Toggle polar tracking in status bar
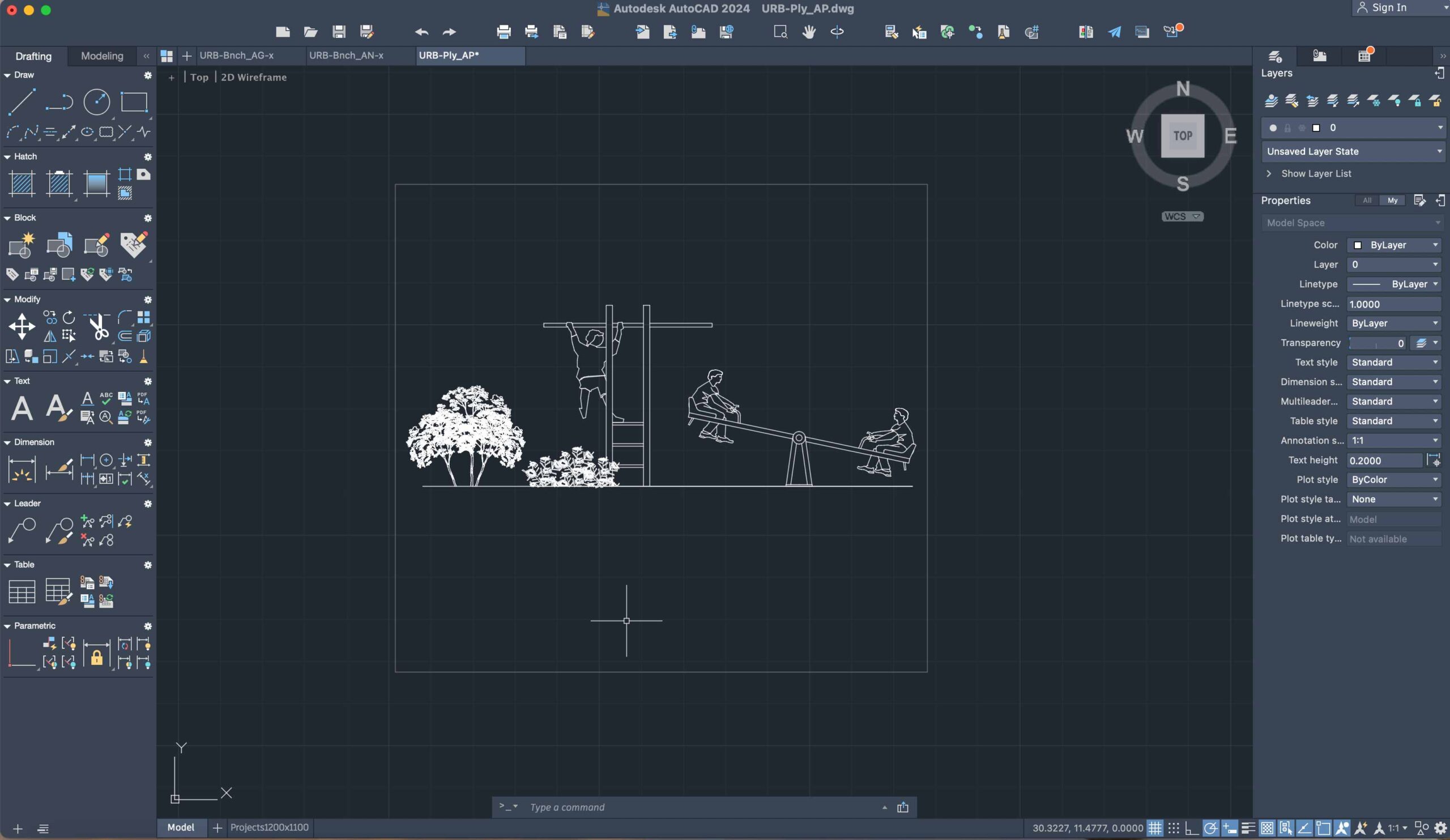This screenshot has width=1450, height=840. (1210, 828)
